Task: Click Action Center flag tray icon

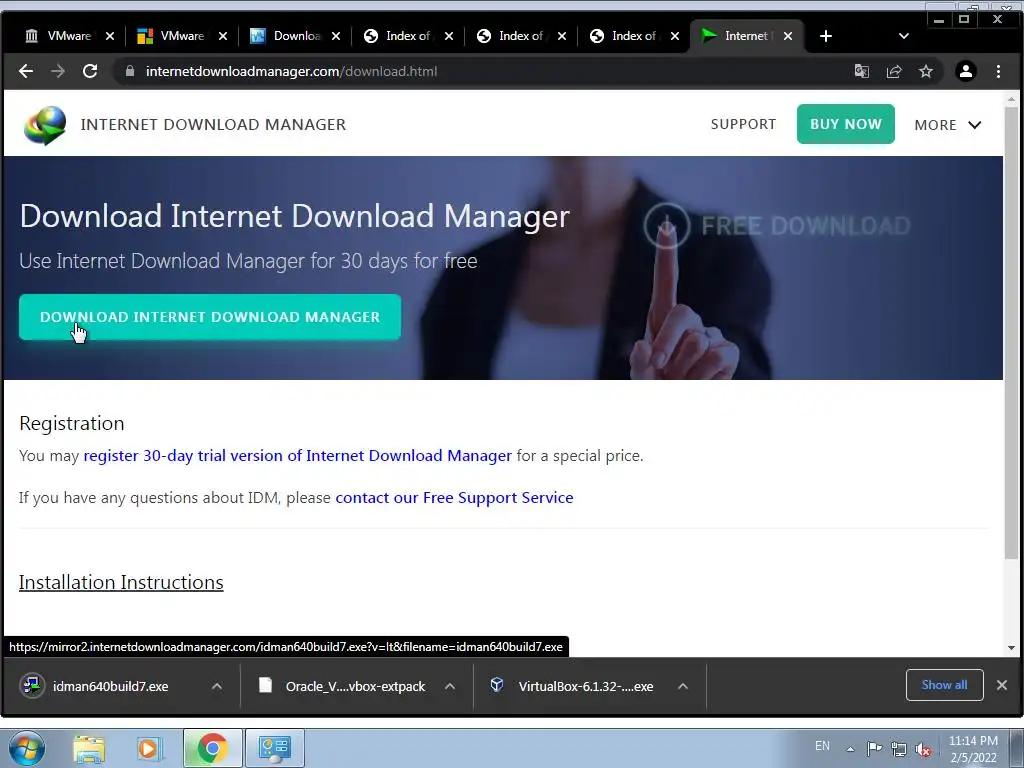Action: [x=874, y=748]
